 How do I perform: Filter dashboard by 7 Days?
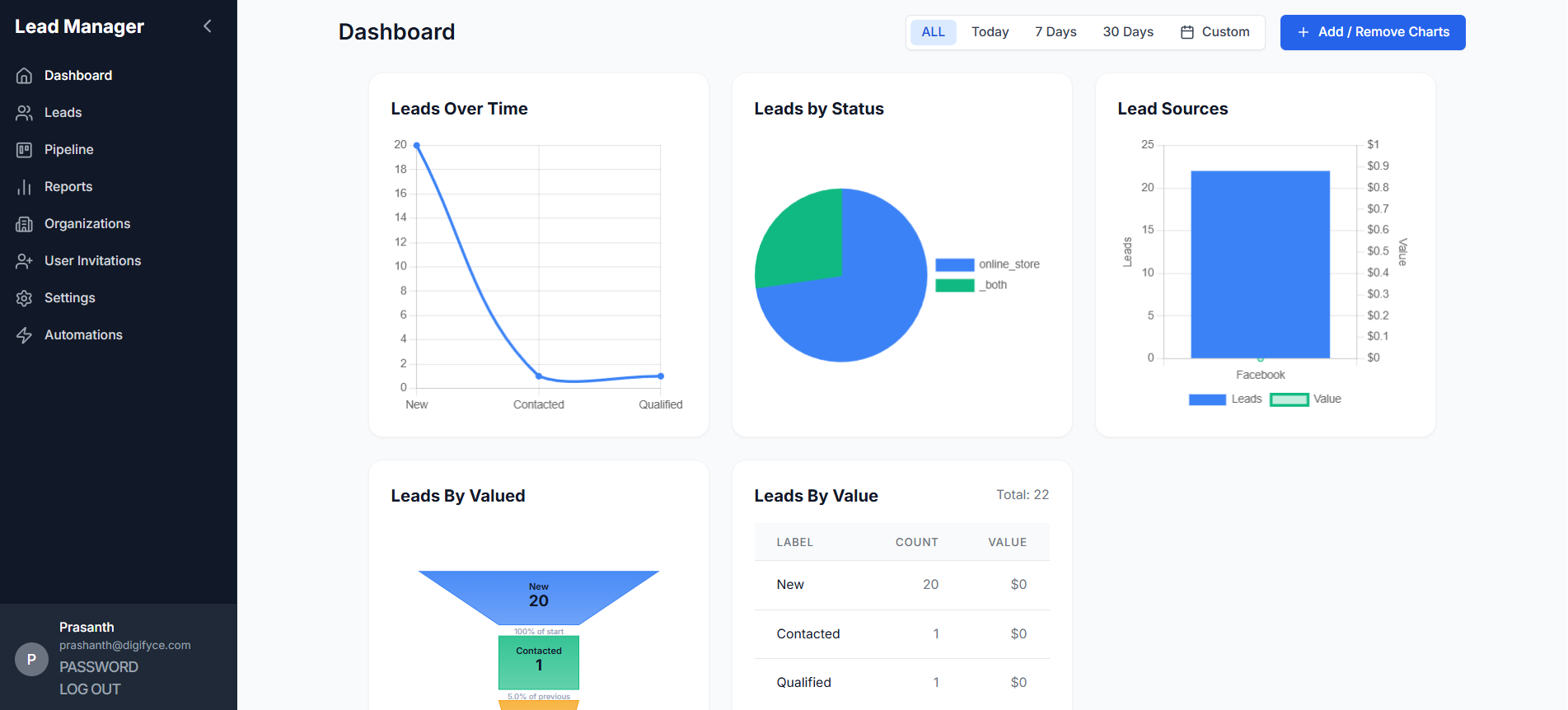click(x=1055, y=32)
